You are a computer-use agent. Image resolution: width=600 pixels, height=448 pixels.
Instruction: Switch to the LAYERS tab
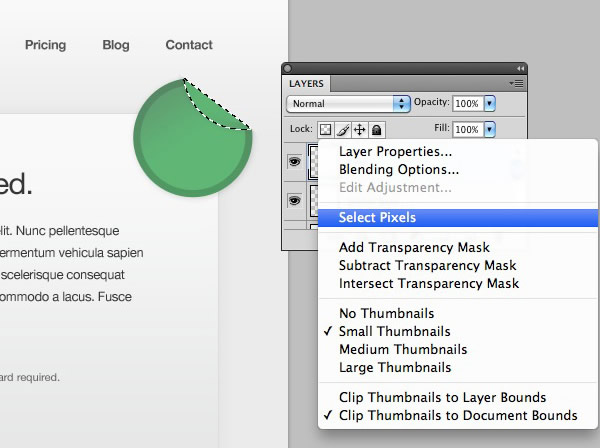tap(306, 83)
